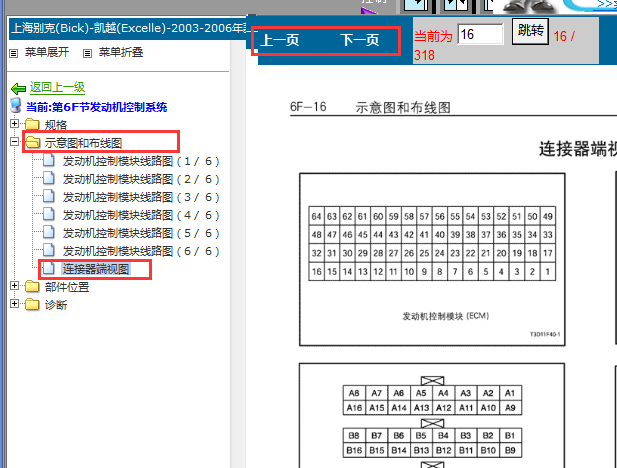Click 返回上一级 link
The width and height of the screenshot is (617, 468).
[x=57, y=87]
